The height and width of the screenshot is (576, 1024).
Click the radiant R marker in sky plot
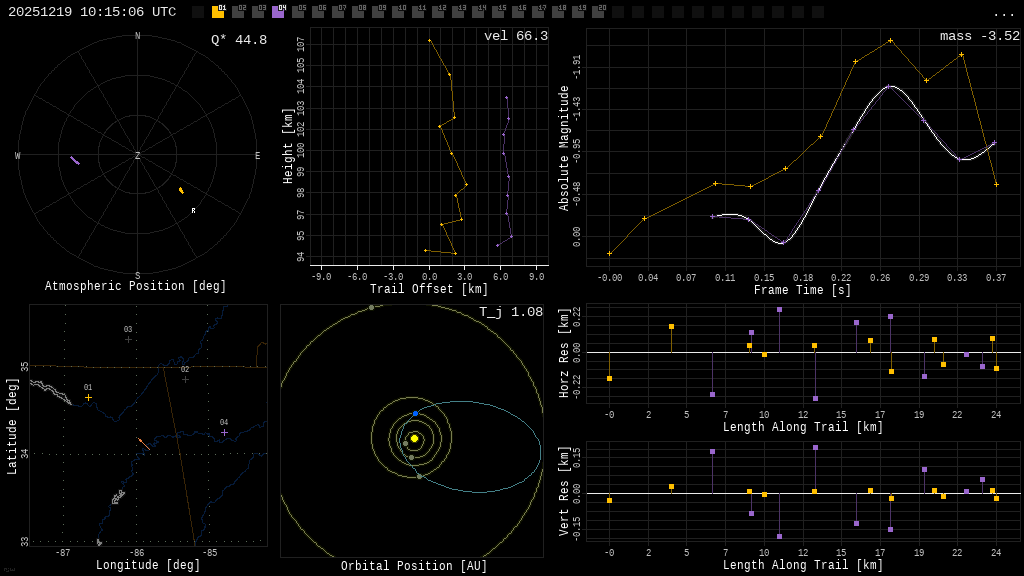[193, 211]
